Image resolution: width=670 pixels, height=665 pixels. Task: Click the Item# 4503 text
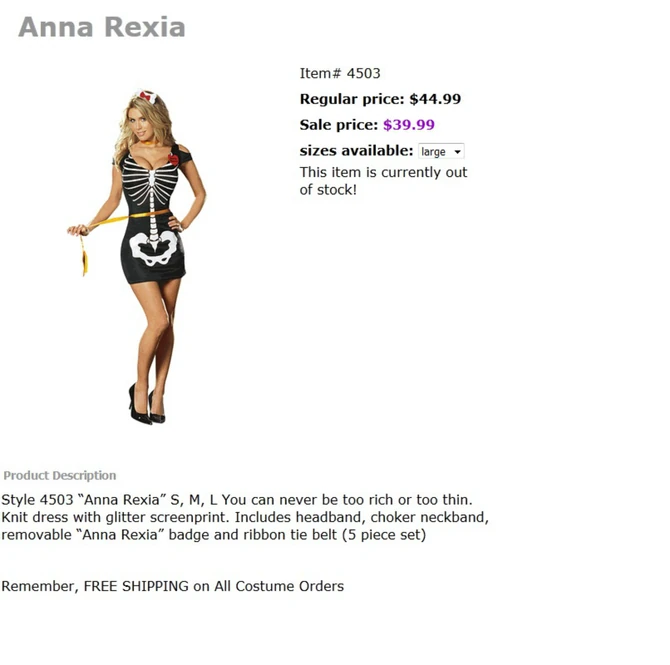(x=340, y=73)
